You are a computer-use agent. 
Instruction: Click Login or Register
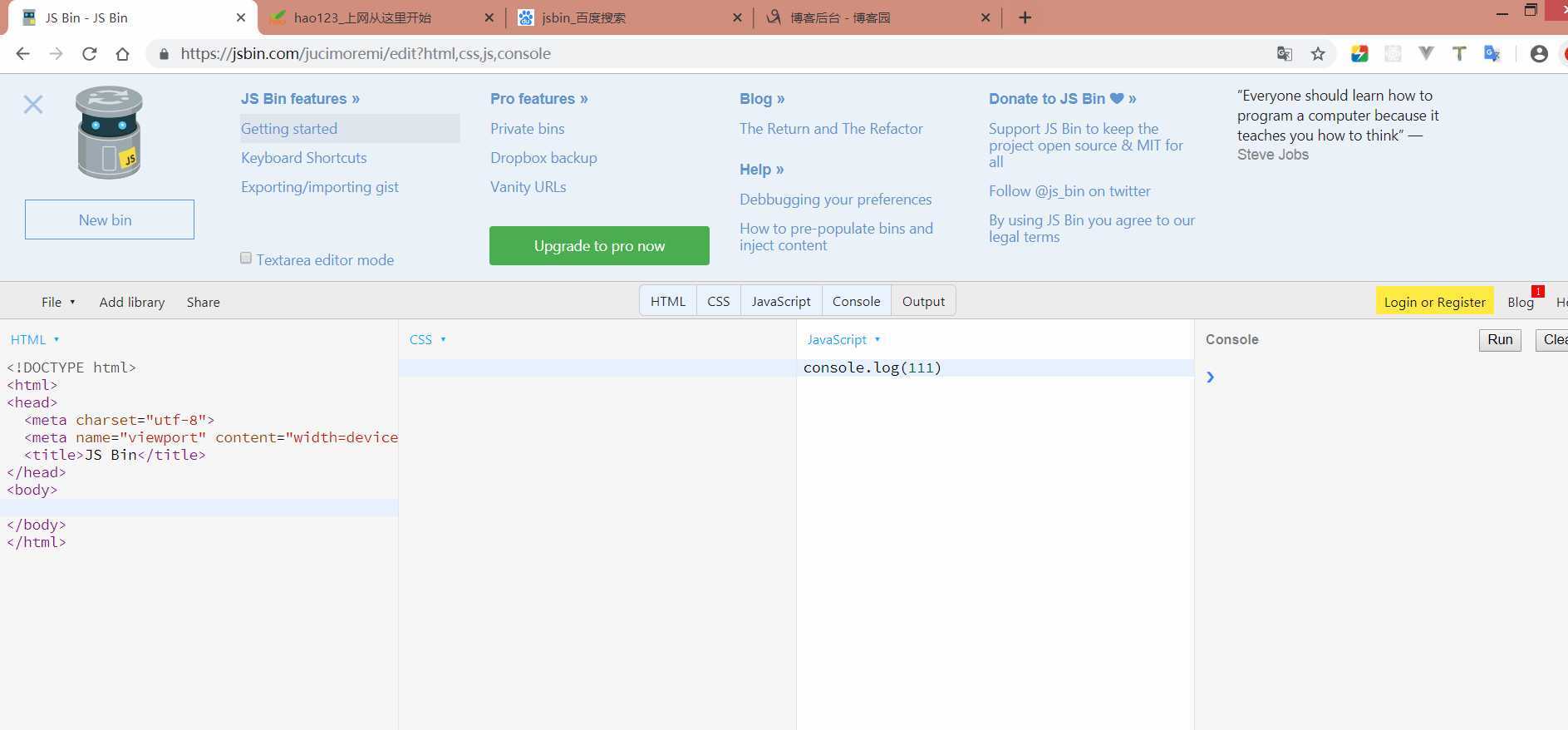(1435, 302)
